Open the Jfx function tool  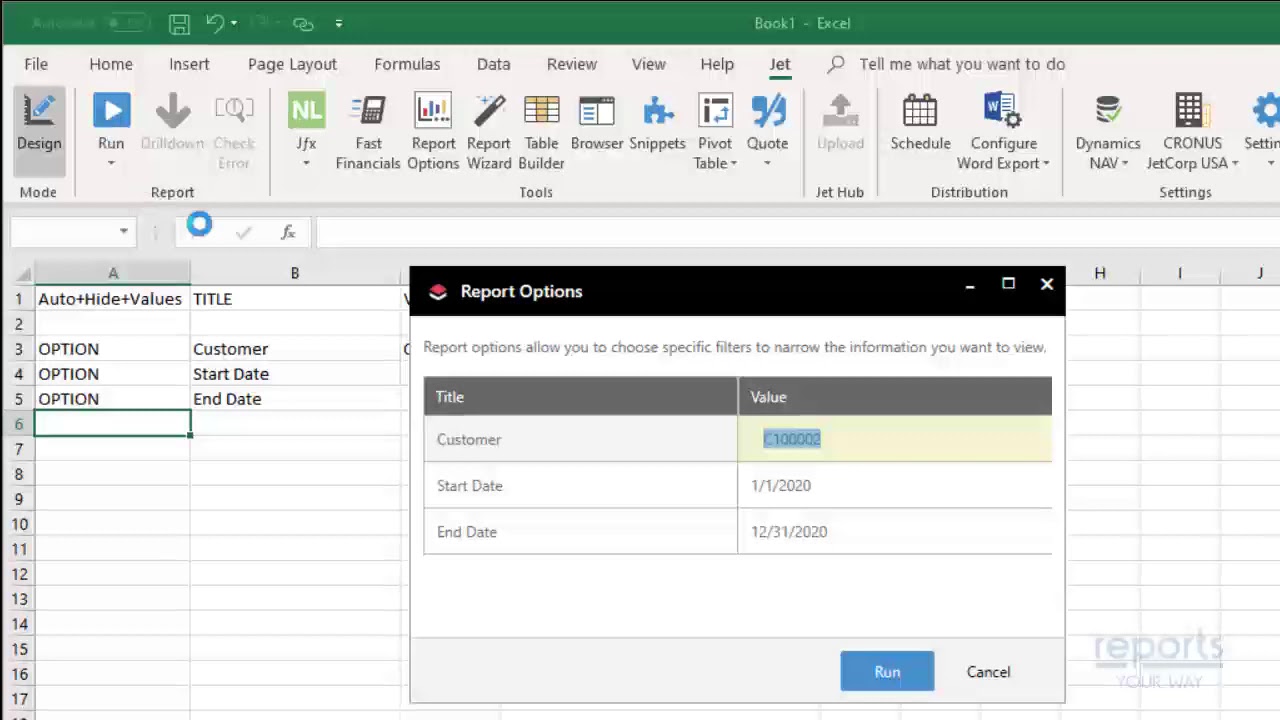click(306, 110)
